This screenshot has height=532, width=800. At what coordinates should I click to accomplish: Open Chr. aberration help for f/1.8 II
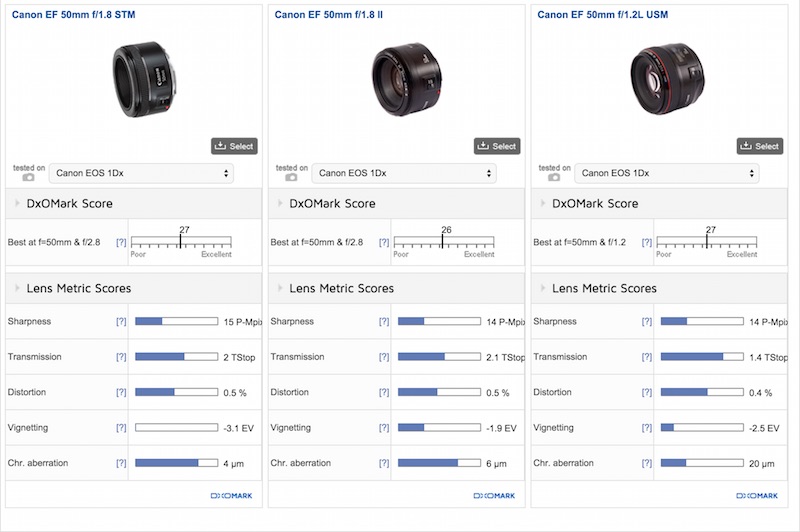click(x=384, y=463)
